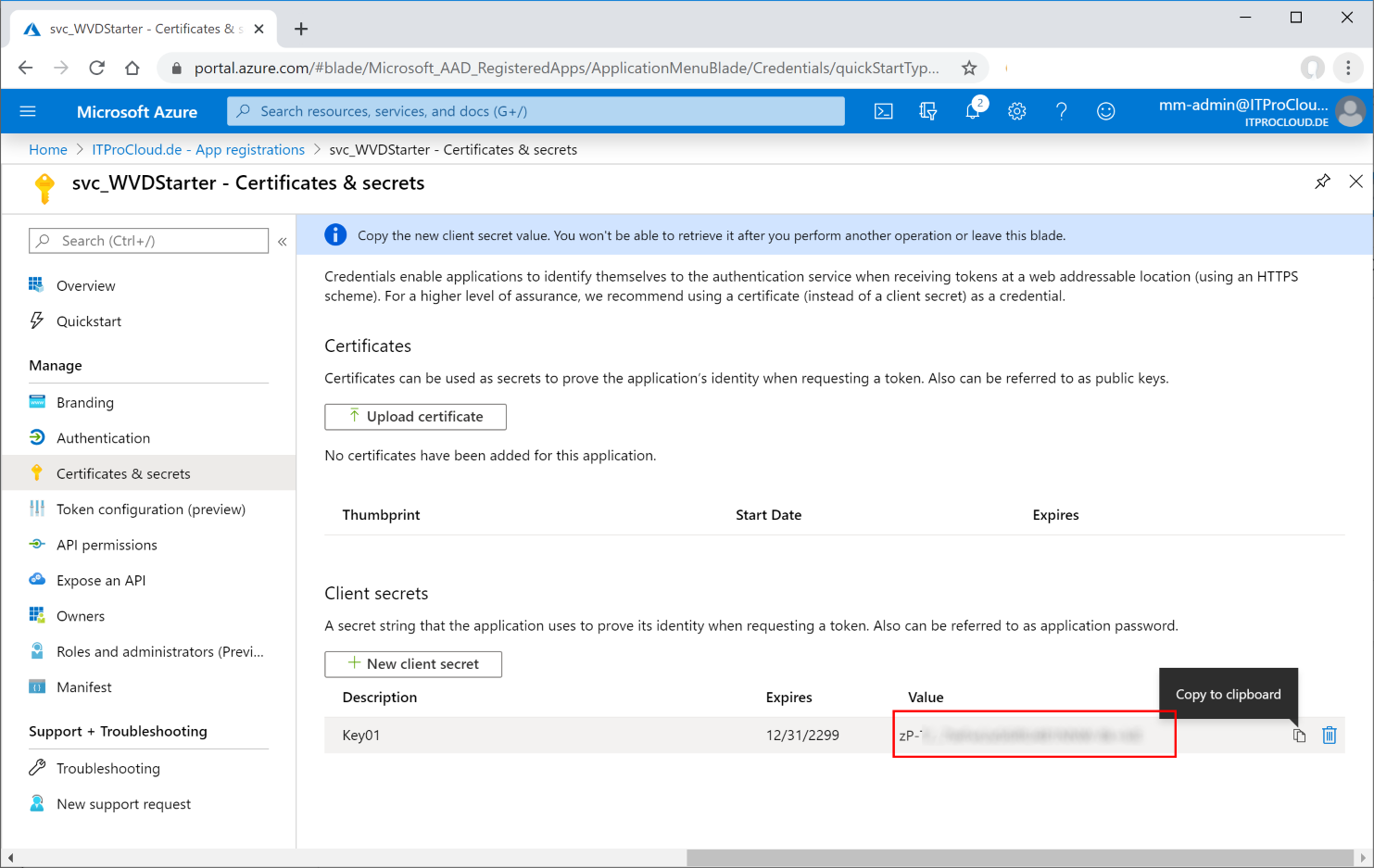Viewport: 1374px width, 868px height.
Task: Go forward in the browser
Action: [61, 68]
